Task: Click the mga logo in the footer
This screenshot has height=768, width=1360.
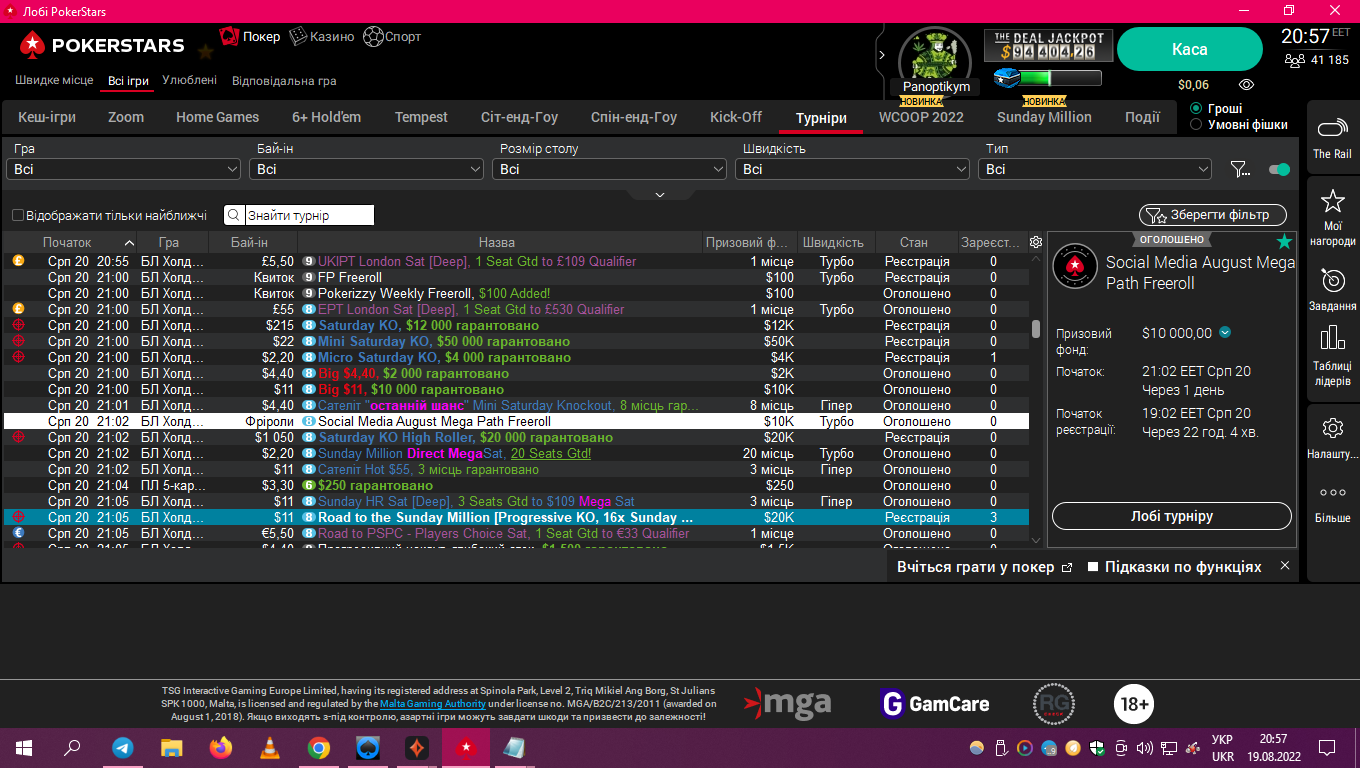Action: point(787,703)
